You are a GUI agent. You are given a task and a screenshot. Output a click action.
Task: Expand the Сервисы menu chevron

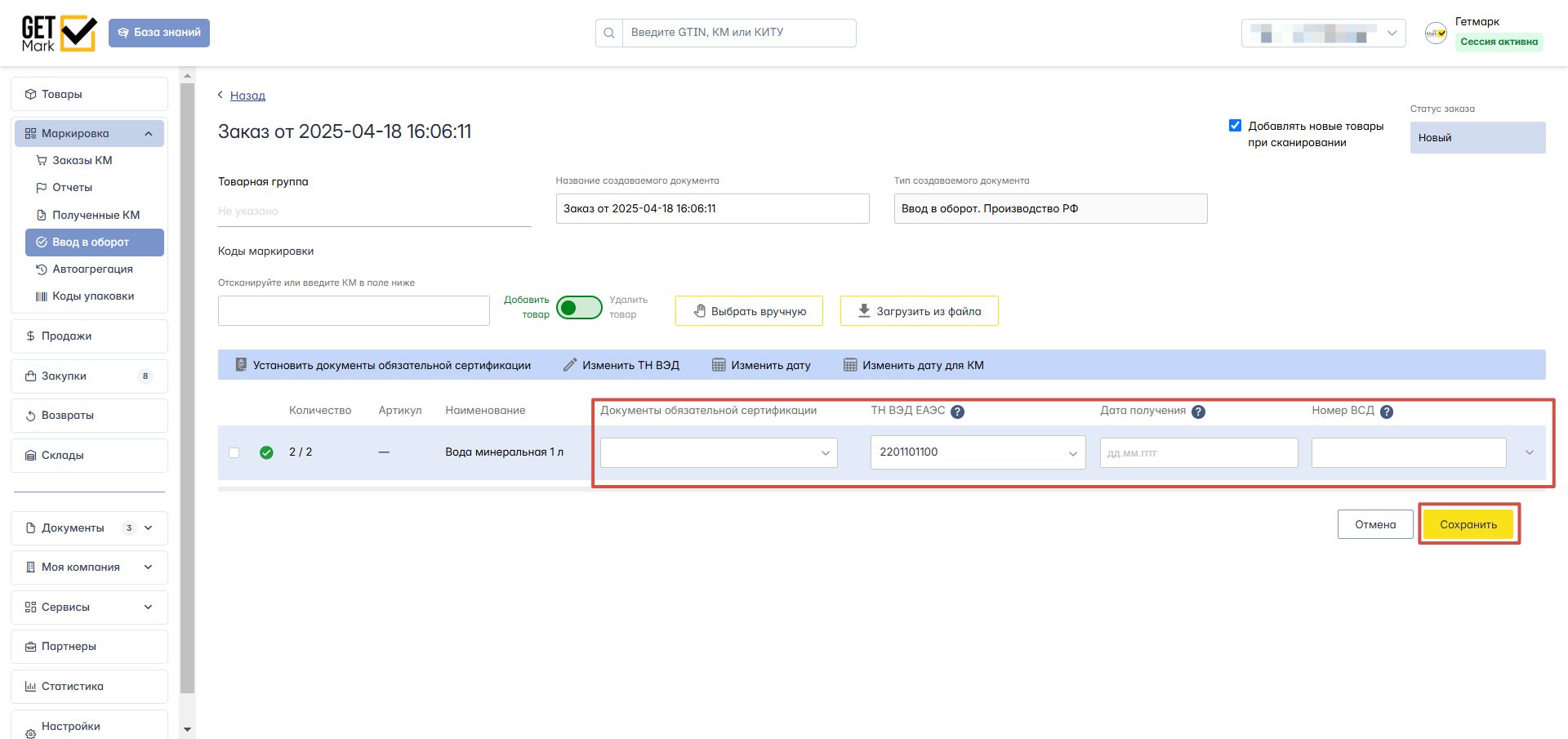coord(149,607)
